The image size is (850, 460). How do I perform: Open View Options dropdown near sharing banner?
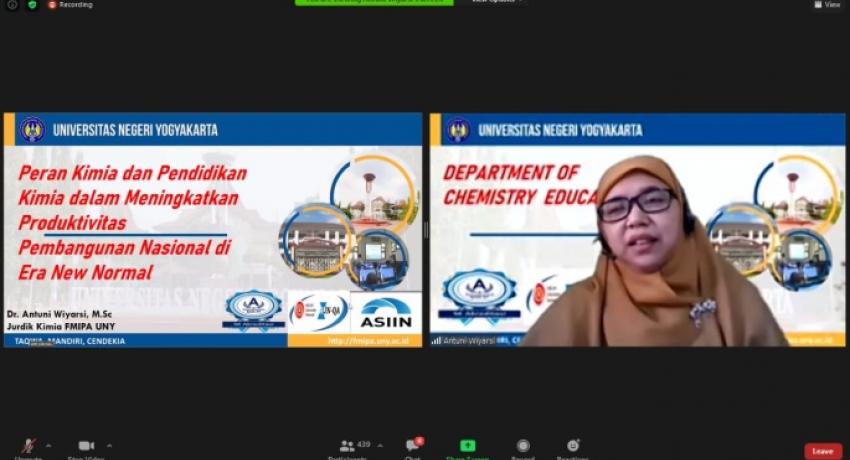coord(498,2)
